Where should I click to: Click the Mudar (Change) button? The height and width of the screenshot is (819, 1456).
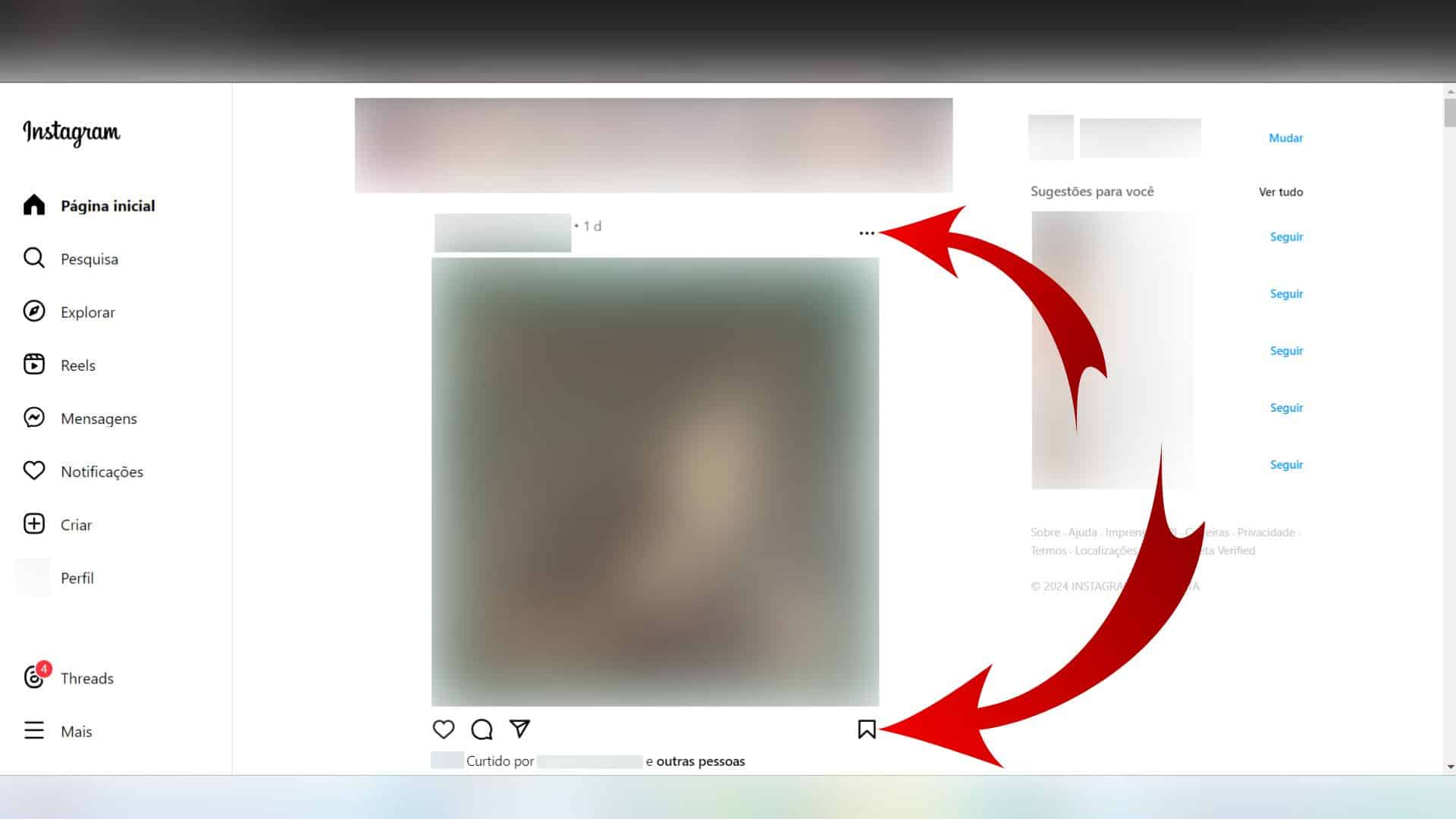click(1285, 137)
